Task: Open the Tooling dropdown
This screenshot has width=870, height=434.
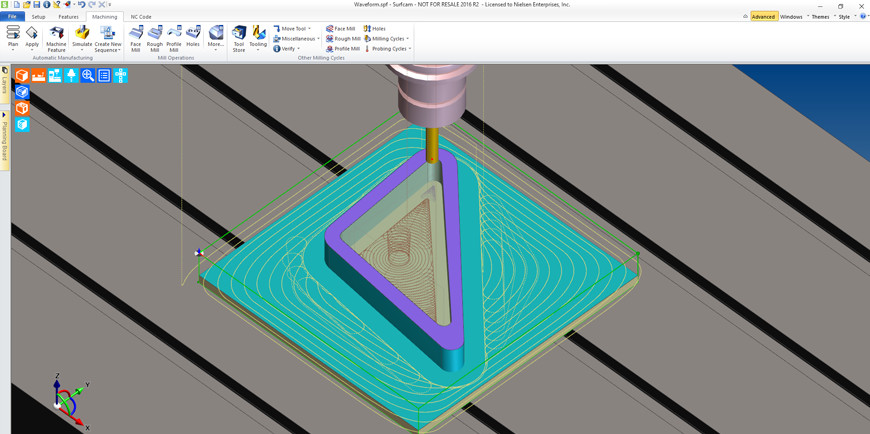Action: click(258, 39)
